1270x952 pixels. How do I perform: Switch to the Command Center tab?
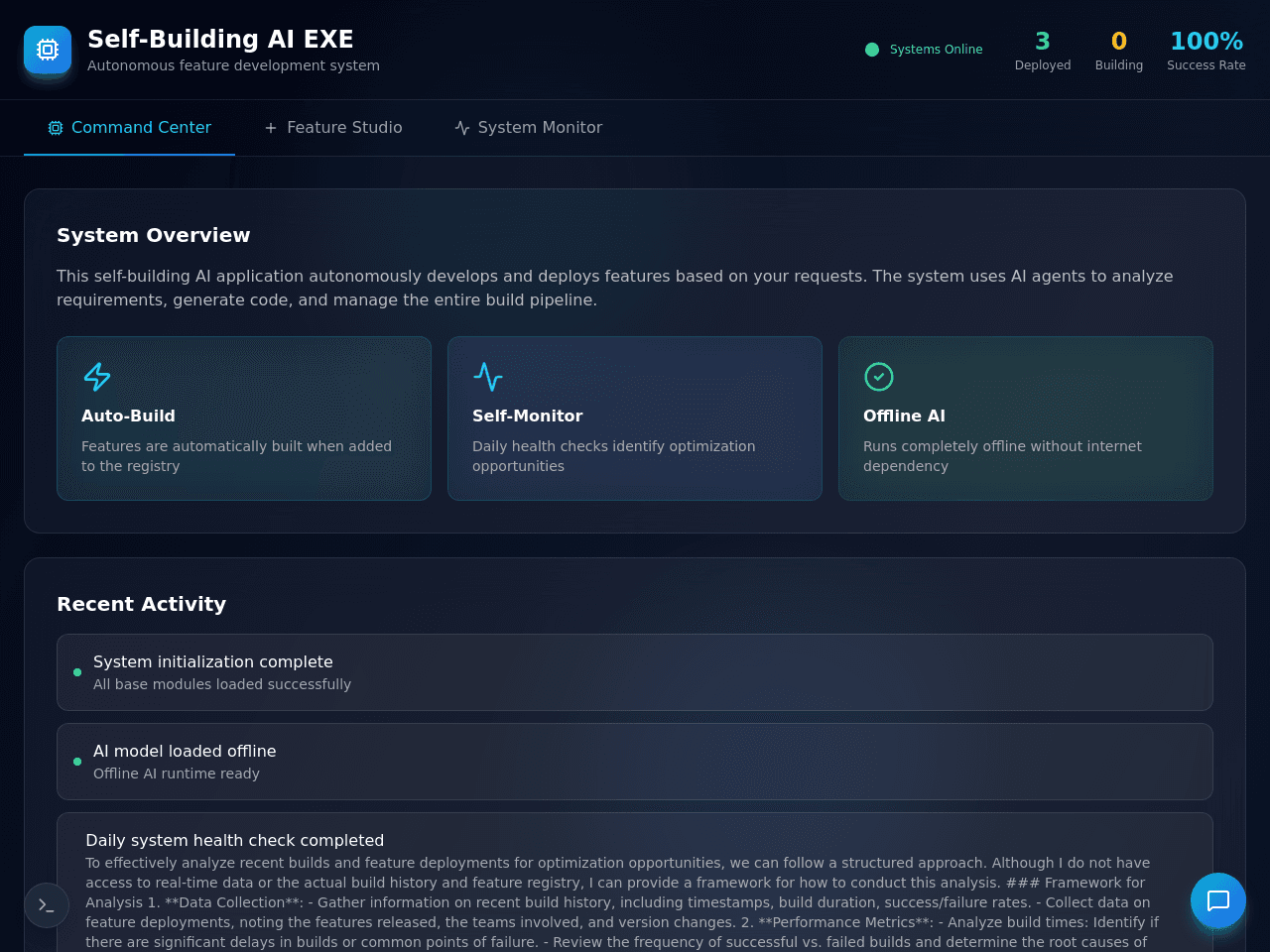pos(129,128)
